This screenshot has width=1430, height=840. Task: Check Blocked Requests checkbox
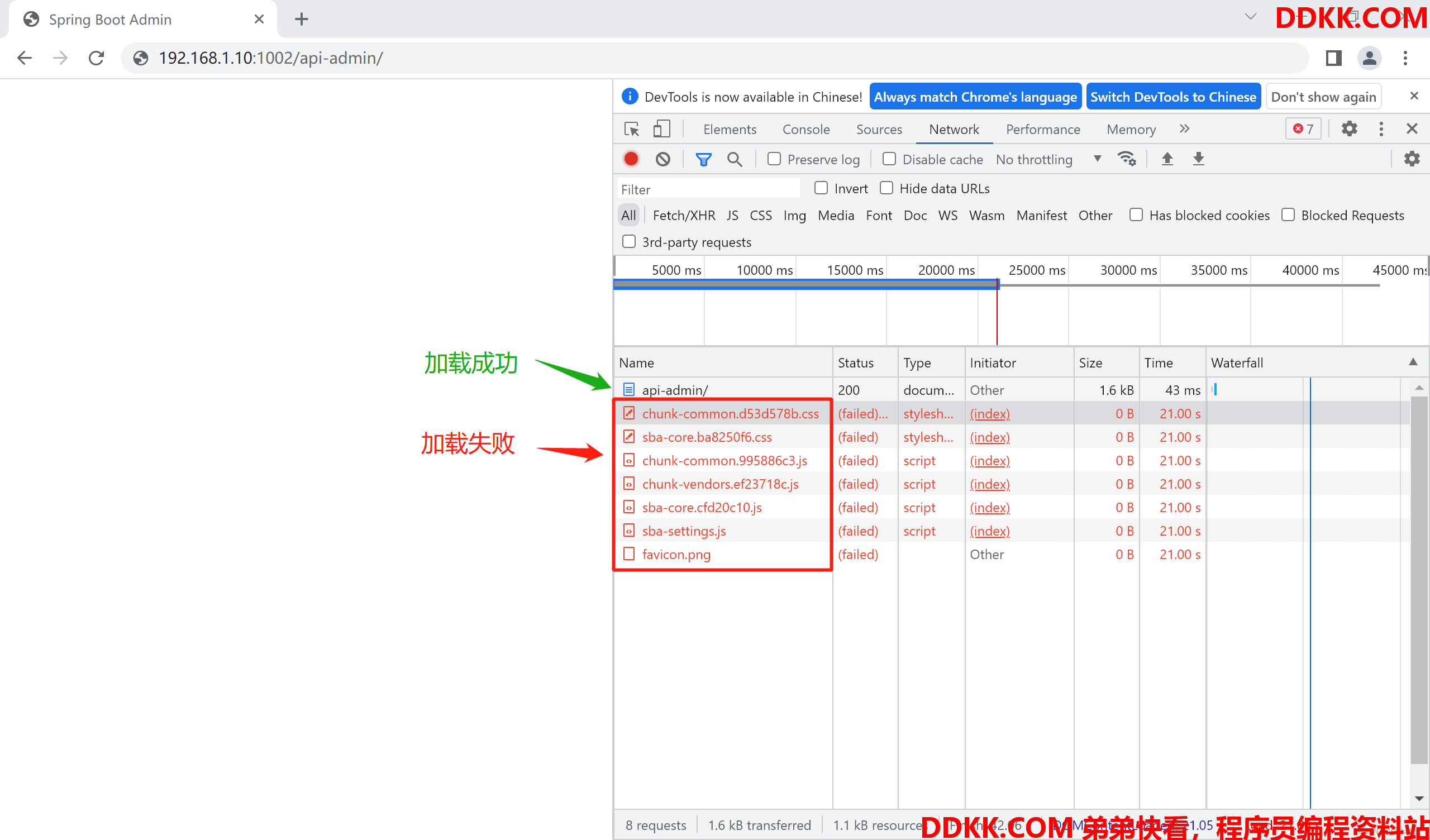click(x=1288, y=215)
